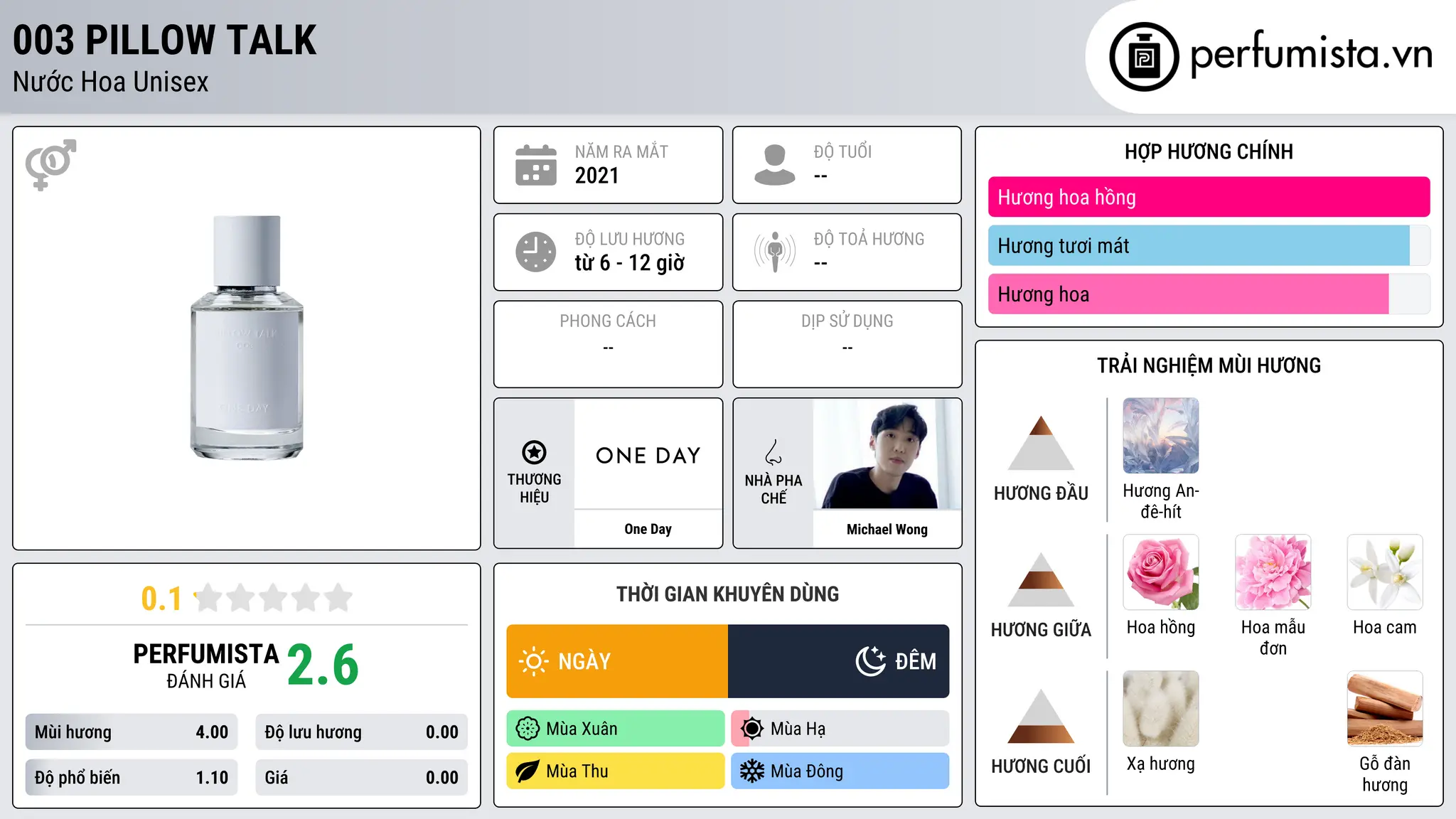Click the snowflake icon beside Mùa Đông
Screen dimensions: 1456x819
coord(752,771)
